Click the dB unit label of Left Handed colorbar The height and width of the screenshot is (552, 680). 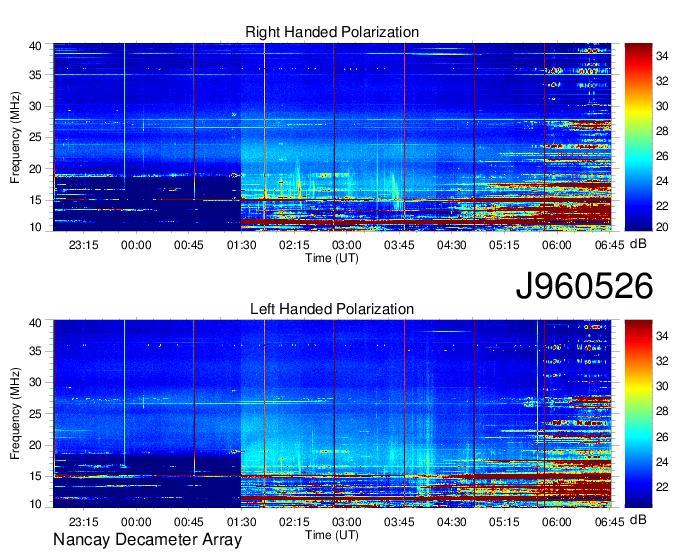[x=638, y=519]
